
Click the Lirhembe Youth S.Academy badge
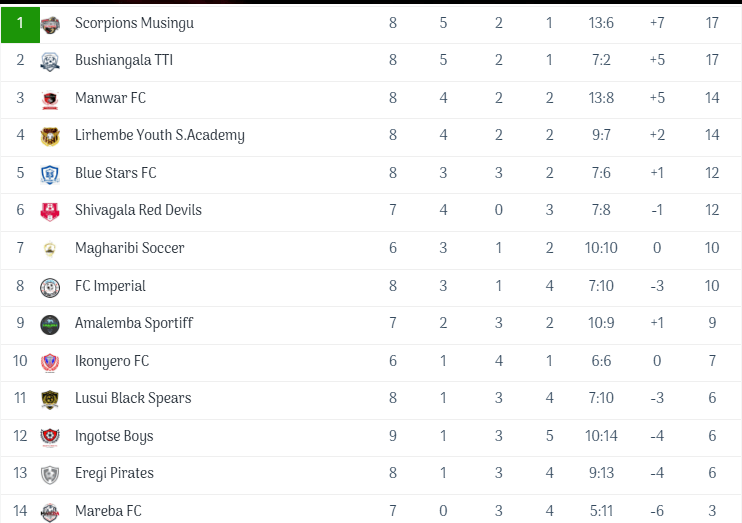50,136
